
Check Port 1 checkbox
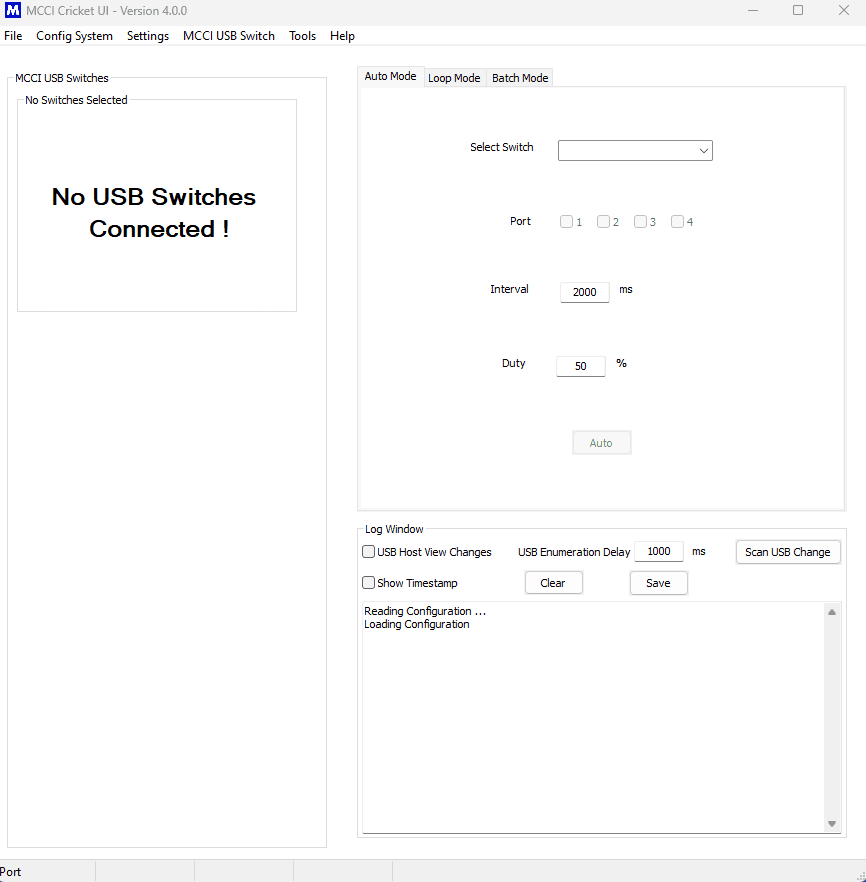pyautogui.click(x=566, y=222)
